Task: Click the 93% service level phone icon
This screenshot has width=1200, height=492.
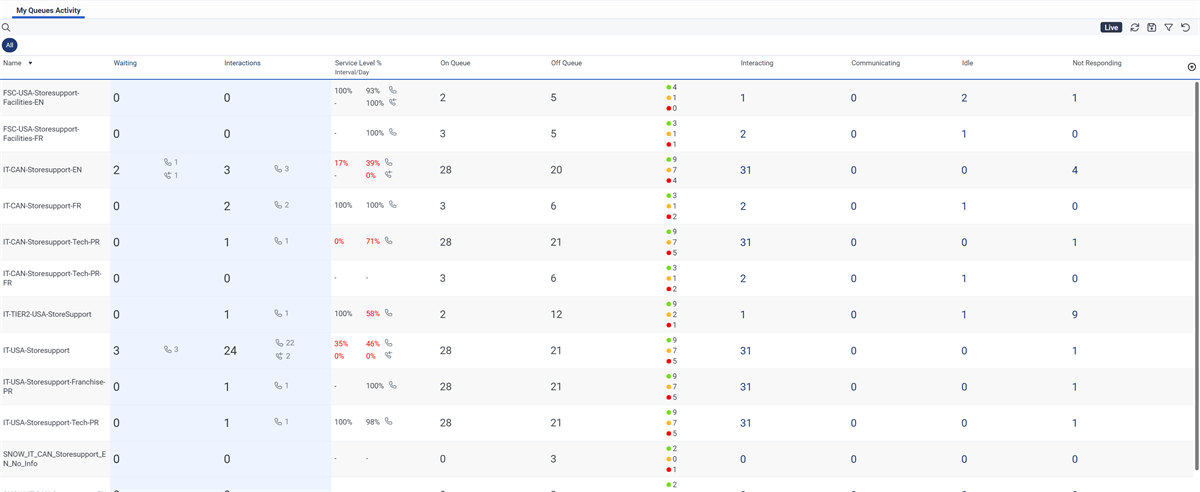Action: (x=393, y=90)
